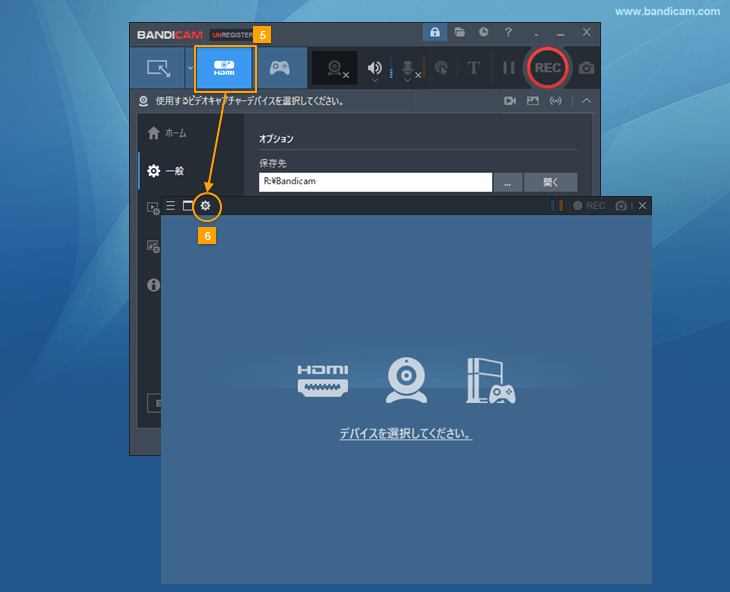Toggle mouse cursor effect icon

click(441, 68)
